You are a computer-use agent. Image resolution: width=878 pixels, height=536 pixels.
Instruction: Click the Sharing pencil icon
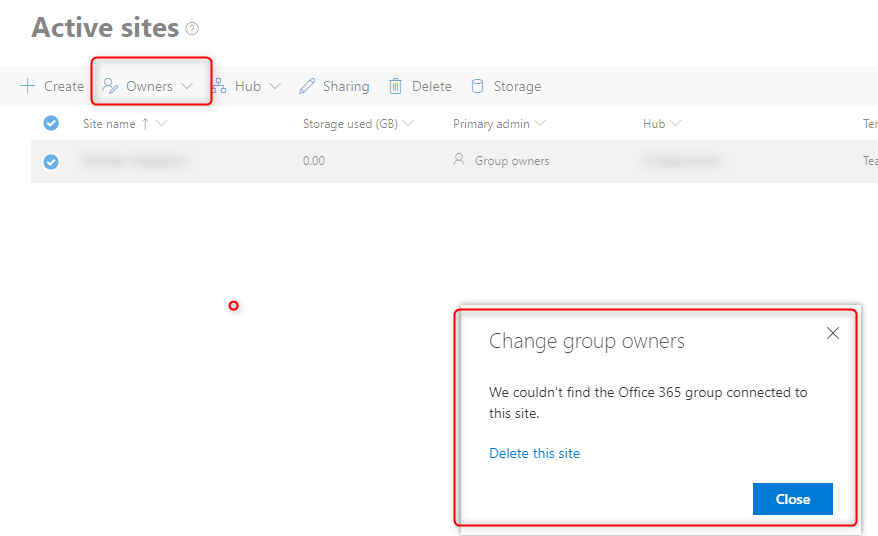pyautogui.click(x=307, y=86)
